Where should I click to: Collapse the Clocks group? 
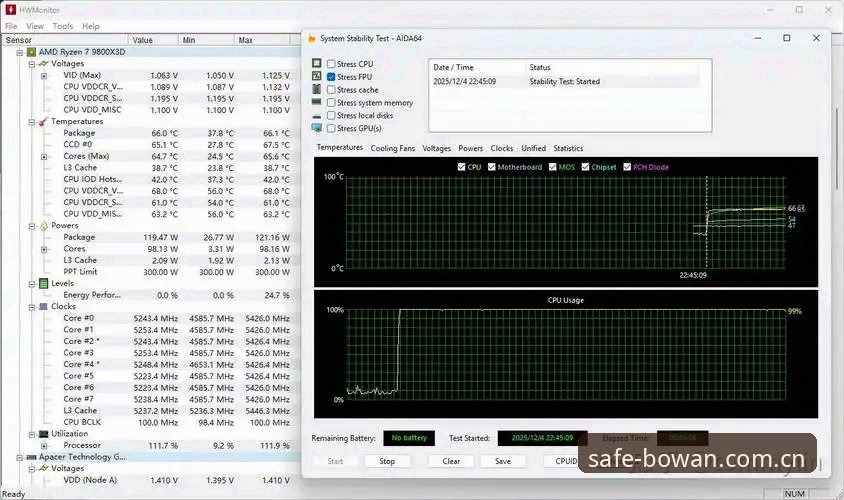pos(32,307)
